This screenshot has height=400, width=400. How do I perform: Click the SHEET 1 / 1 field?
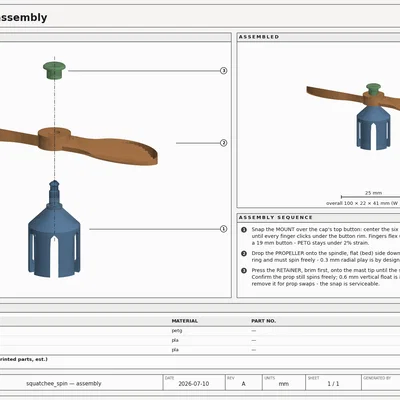pyautogui.click(x=333, y=384)
